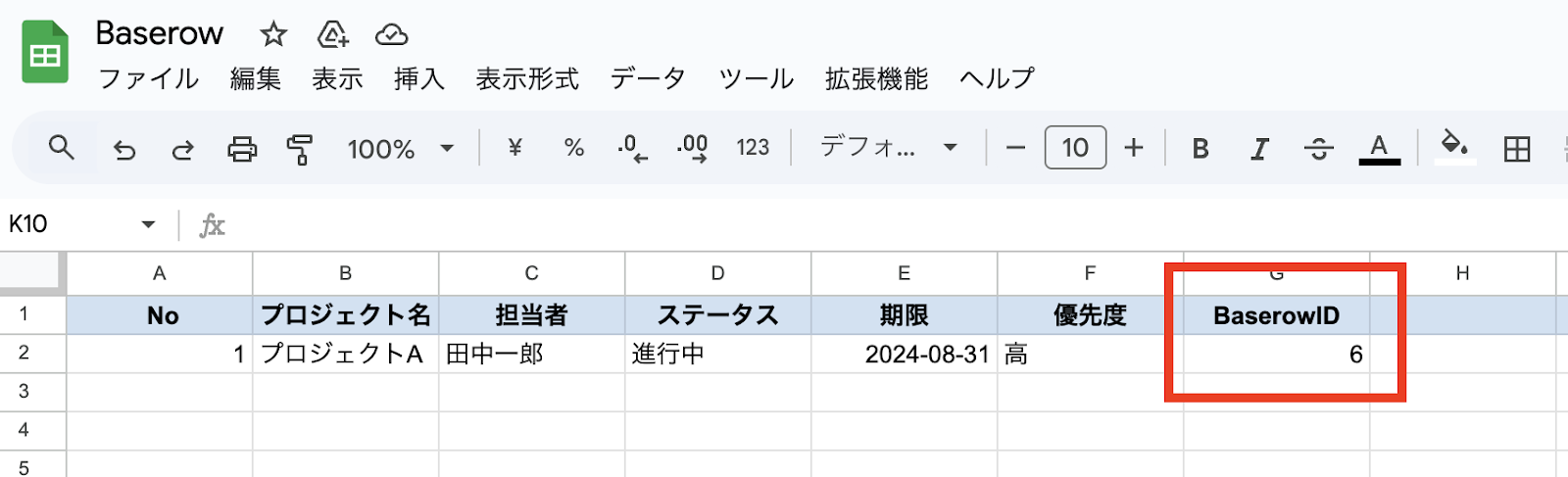Toggle strikethrough formatting
Viewport: 1568px width, 477px height.
1318,149
